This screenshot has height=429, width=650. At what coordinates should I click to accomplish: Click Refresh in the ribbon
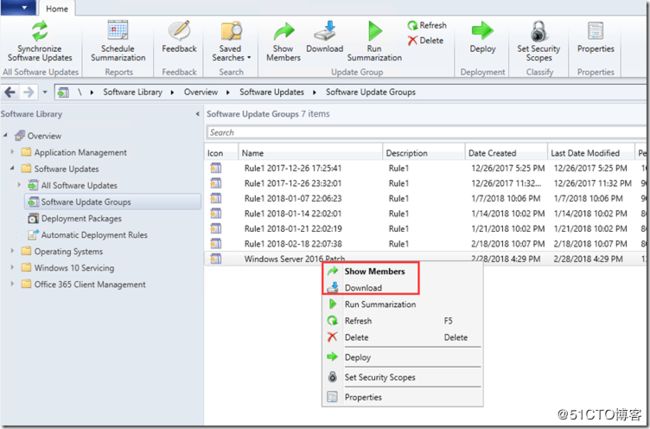coord(427,25)
